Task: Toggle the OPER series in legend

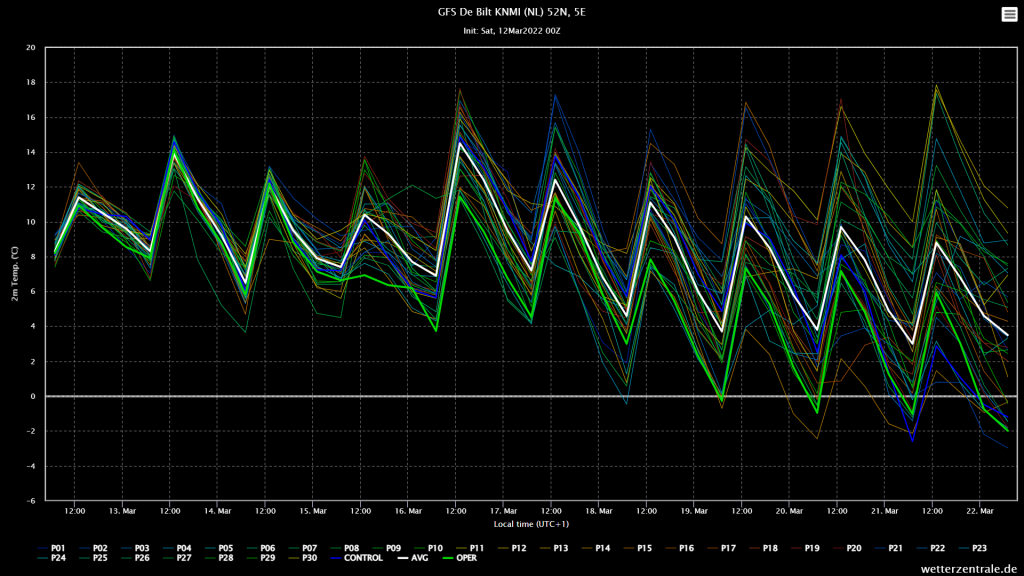Action: coord(460,558)
